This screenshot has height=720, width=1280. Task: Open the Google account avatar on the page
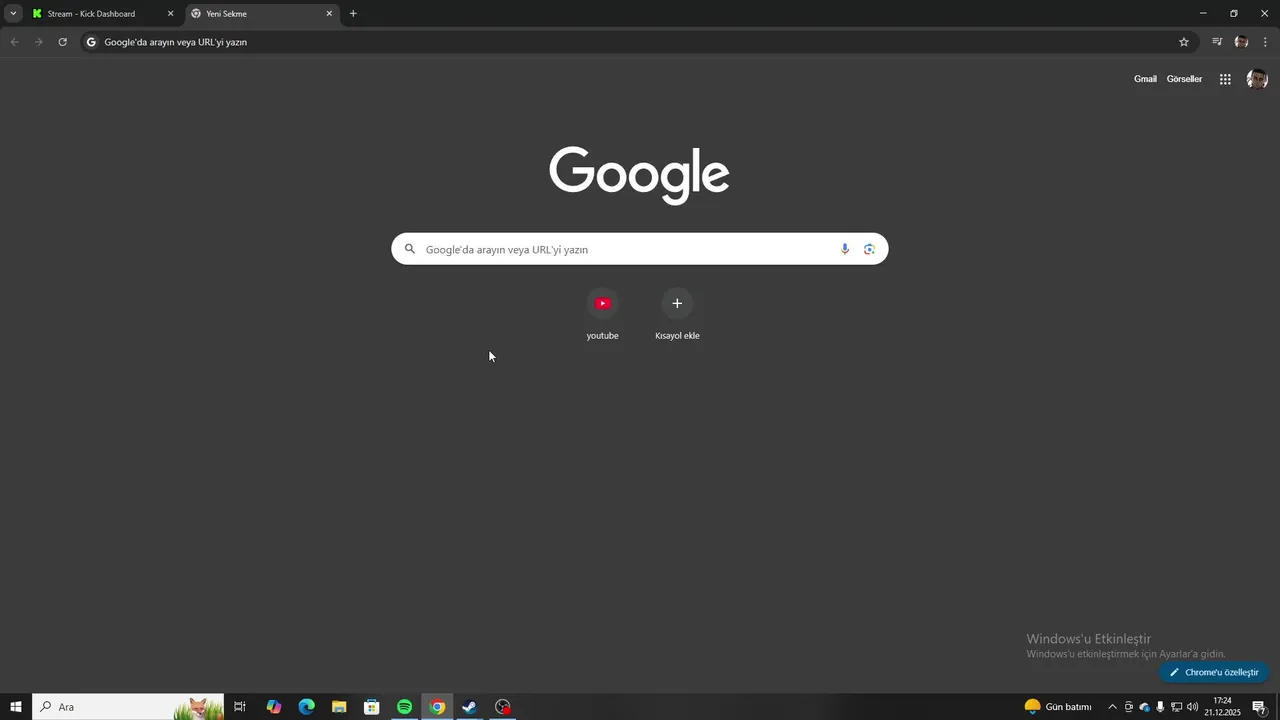click(x=1257, y=79)
